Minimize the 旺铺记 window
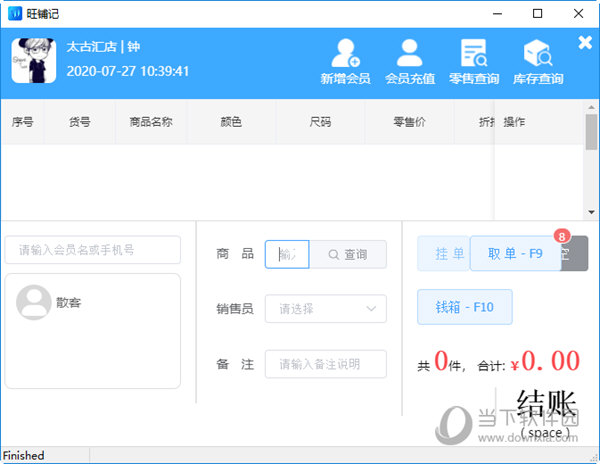The height and width of the screenshot is (464, 600). pyautogui.click(x=497, y=14)
